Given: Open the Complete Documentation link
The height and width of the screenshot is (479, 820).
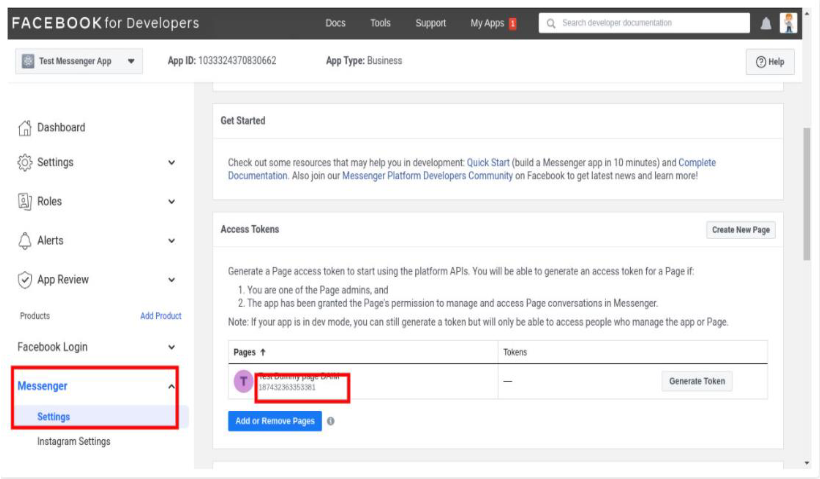Looking at the screenshot, I should pyautogui.click(x=697, y=163).
